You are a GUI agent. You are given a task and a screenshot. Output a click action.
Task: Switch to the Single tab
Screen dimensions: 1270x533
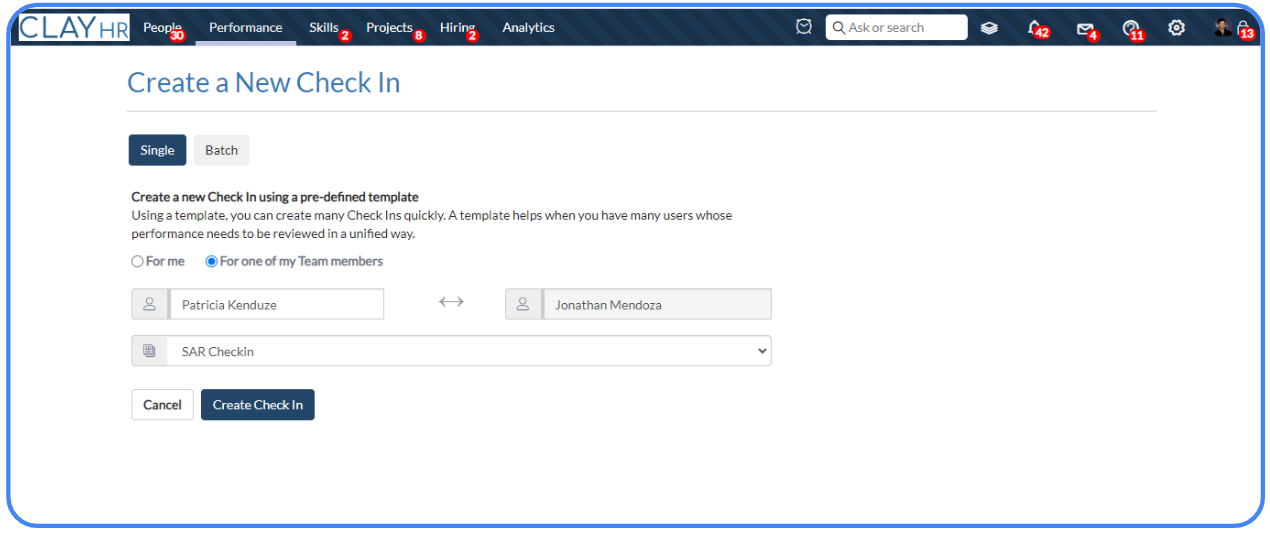(157, 150)
